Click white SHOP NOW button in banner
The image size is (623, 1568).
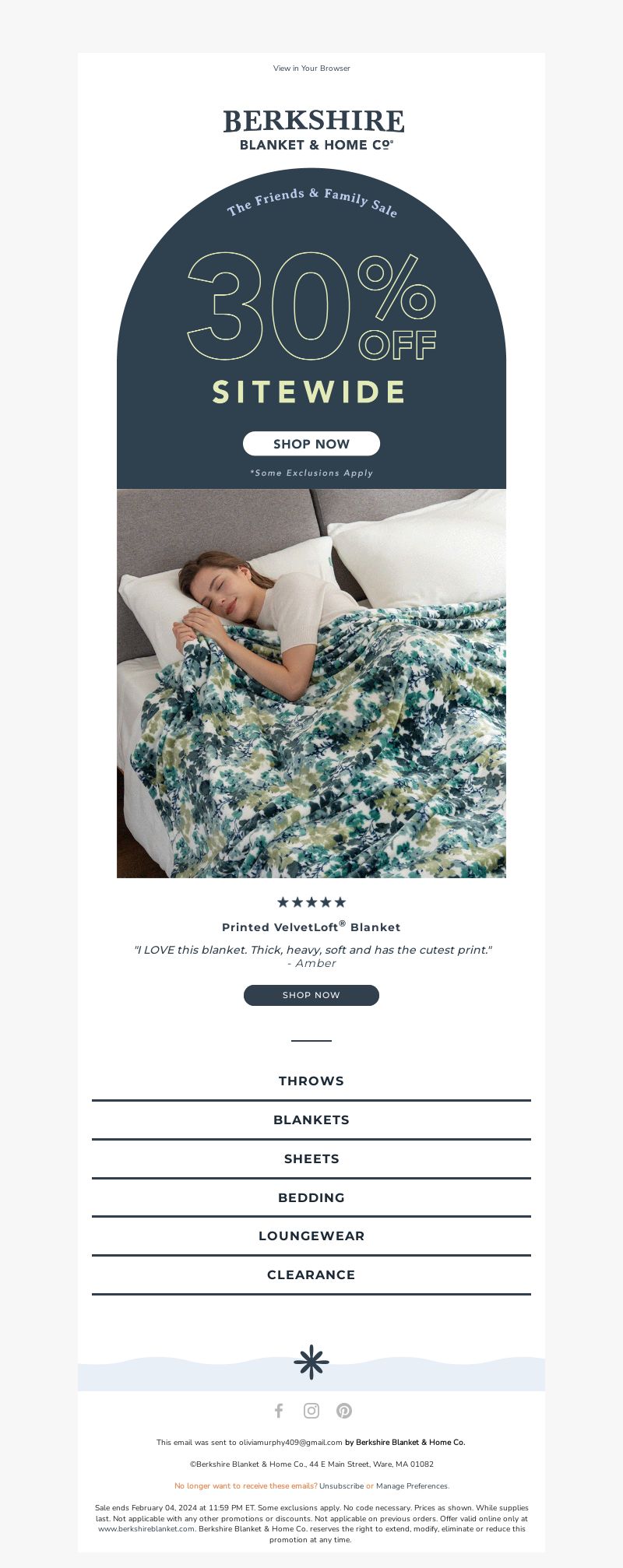tap(311, 444)
